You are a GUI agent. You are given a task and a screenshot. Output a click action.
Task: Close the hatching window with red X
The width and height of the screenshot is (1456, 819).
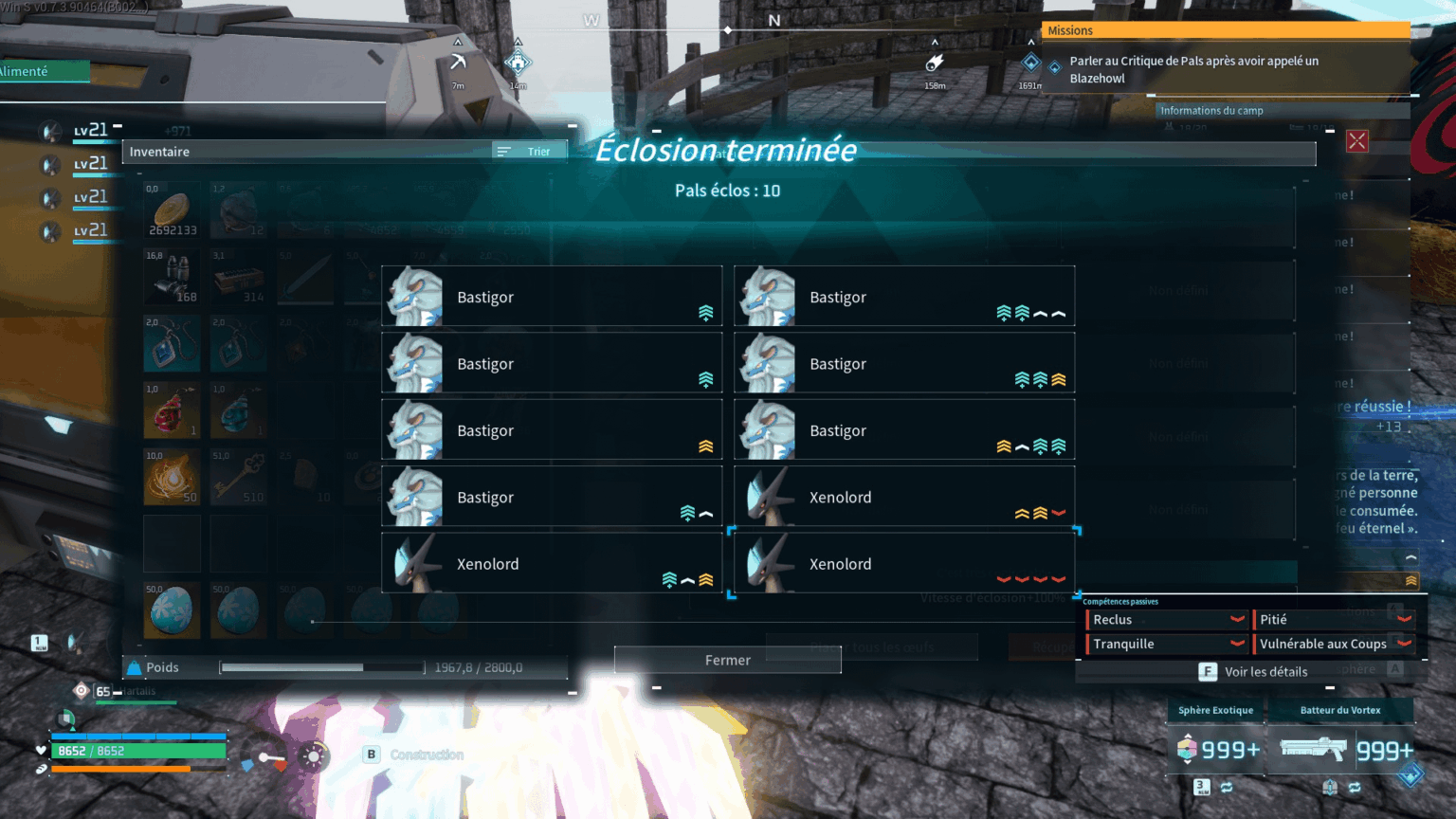point(1357,141)
